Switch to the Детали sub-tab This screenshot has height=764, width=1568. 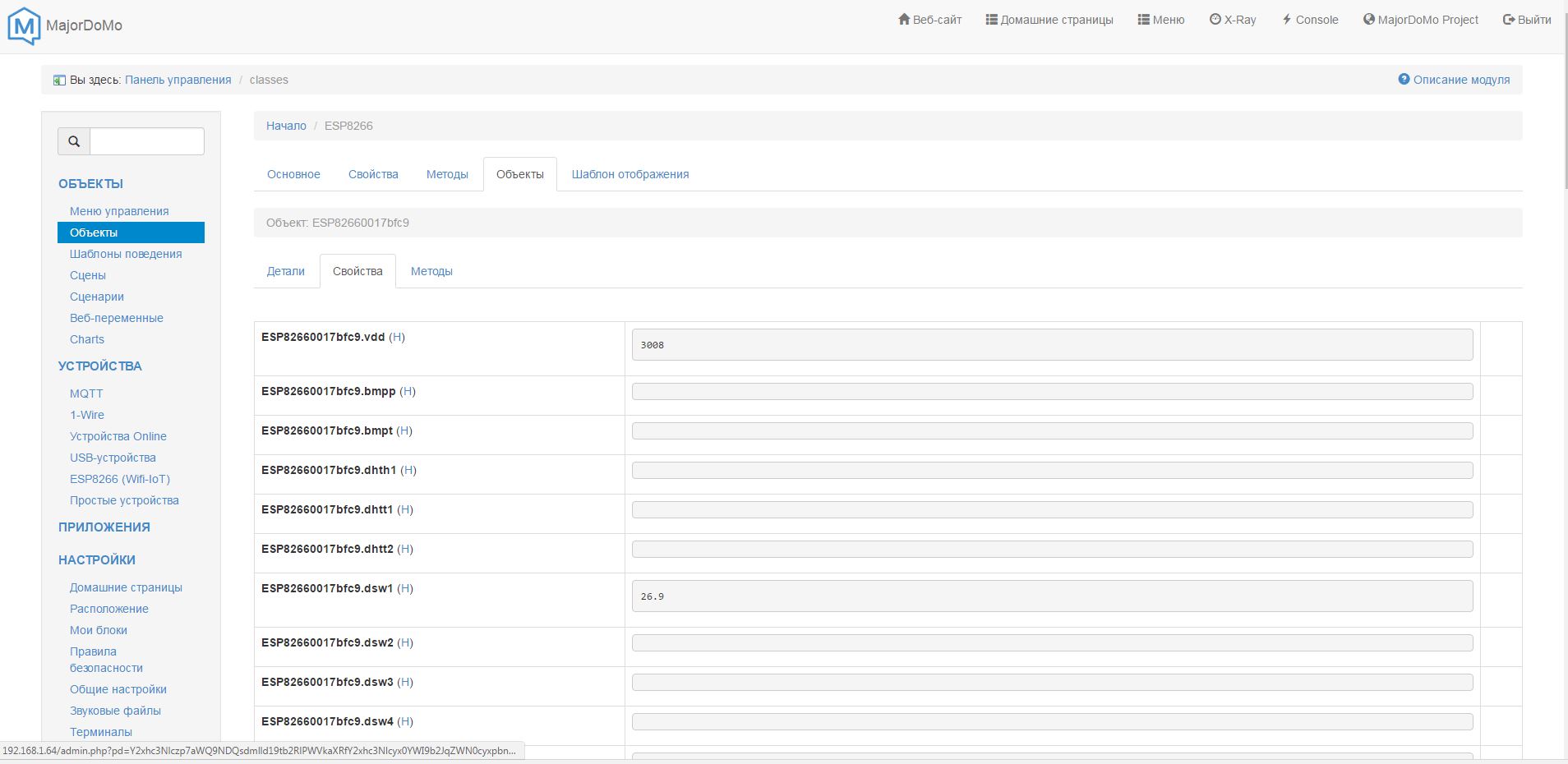click(285, 271)
